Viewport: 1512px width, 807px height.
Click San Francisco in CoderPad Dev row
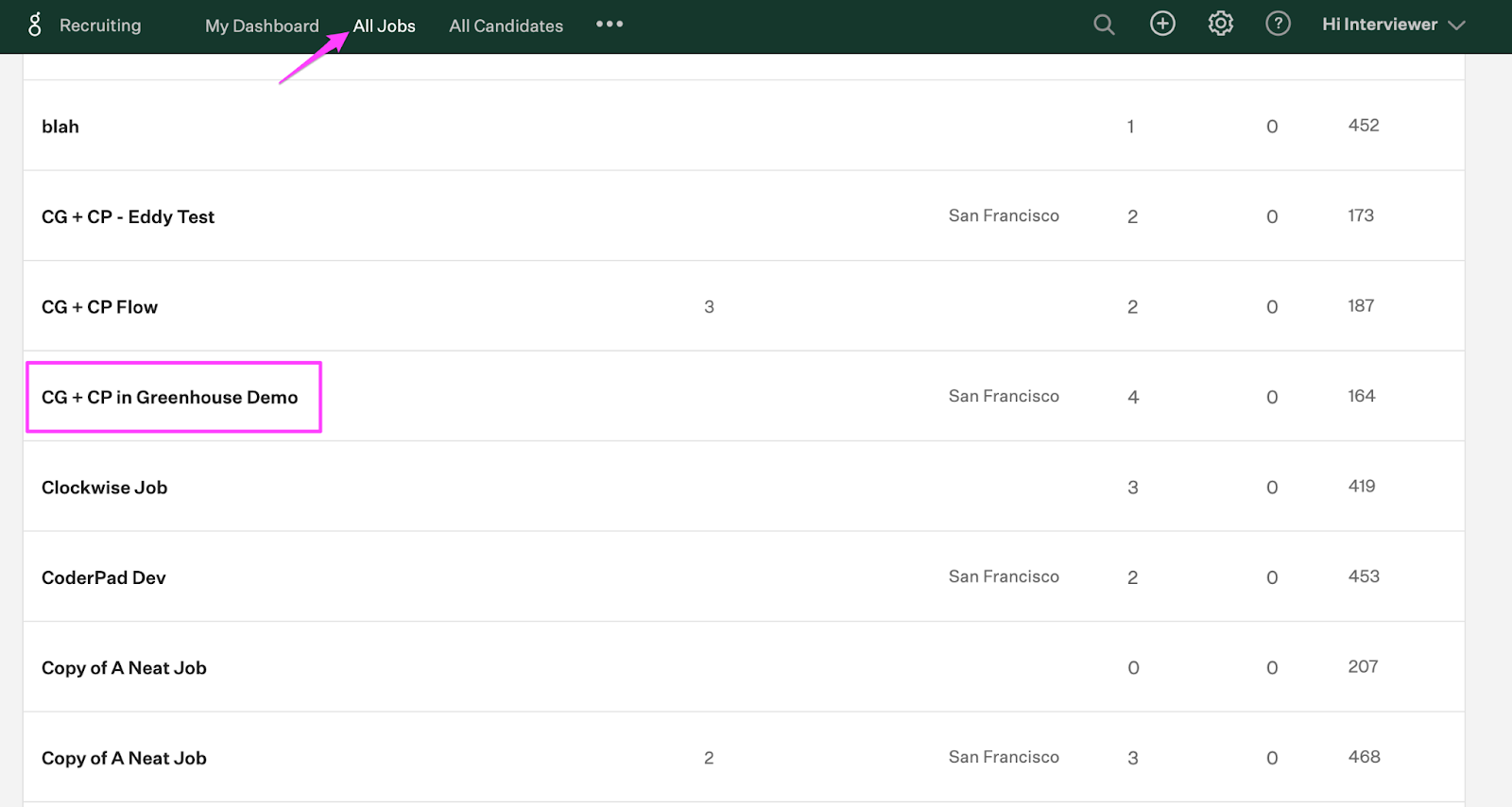coord(1004,576)
